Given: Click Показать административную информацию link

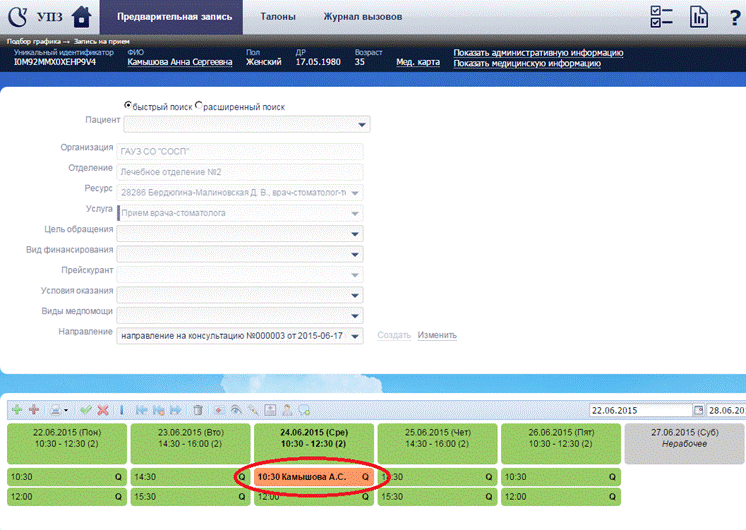Looking at the screenshot, I should (538, 53).
